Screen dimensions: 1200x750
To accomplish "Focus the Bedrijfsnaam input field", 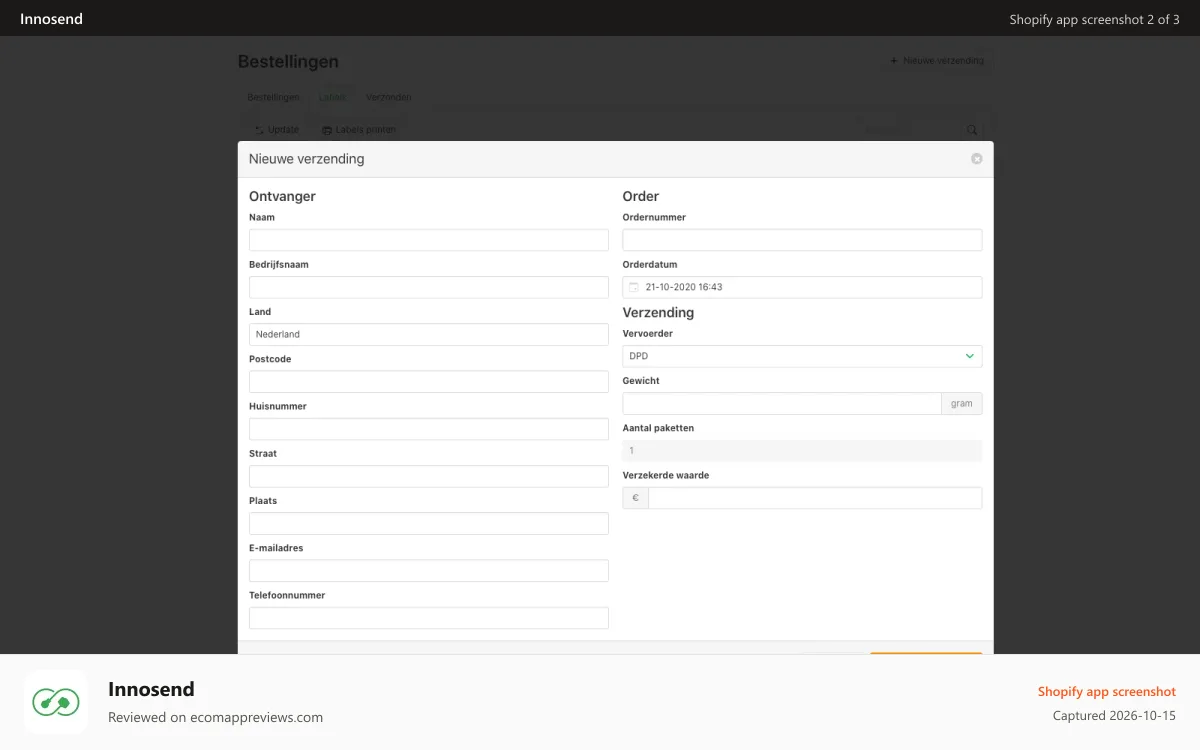I will click(429, 287).
